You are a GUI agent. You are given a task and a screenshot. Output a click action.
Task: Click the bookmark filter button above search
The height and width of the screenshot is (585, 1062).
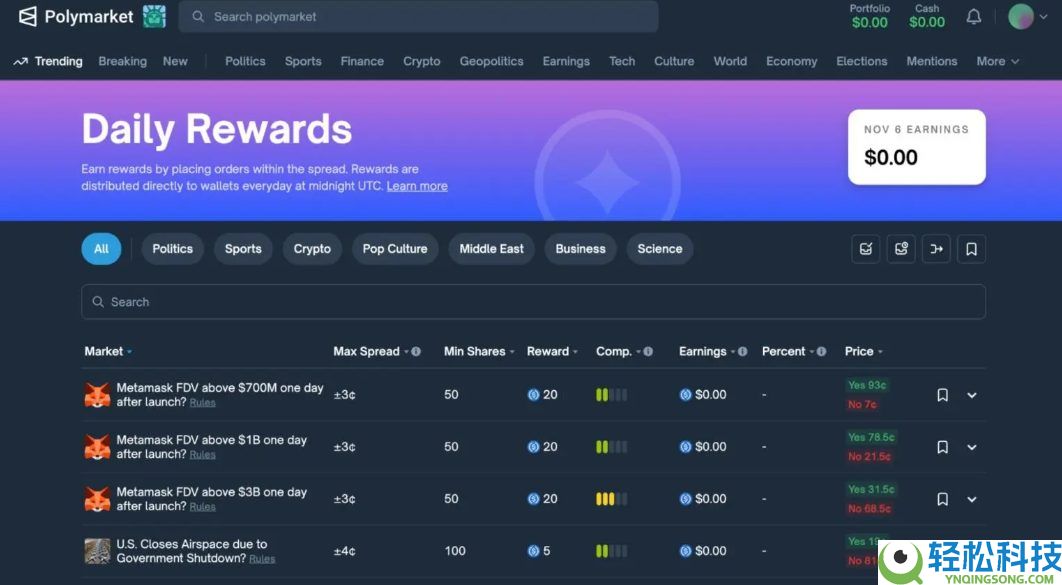pos(970,249)
